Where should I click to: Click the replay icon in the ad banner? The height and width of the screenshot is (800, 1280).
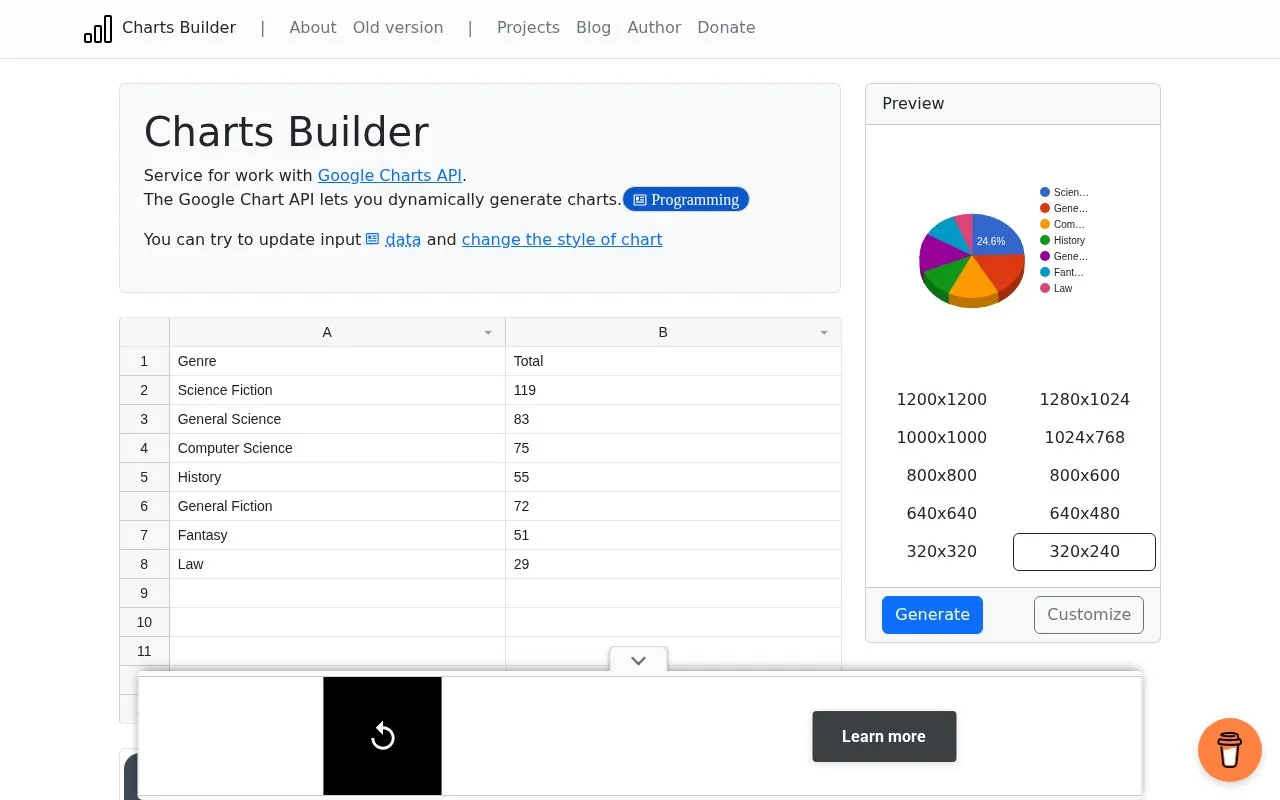click(x=382, y=737)
